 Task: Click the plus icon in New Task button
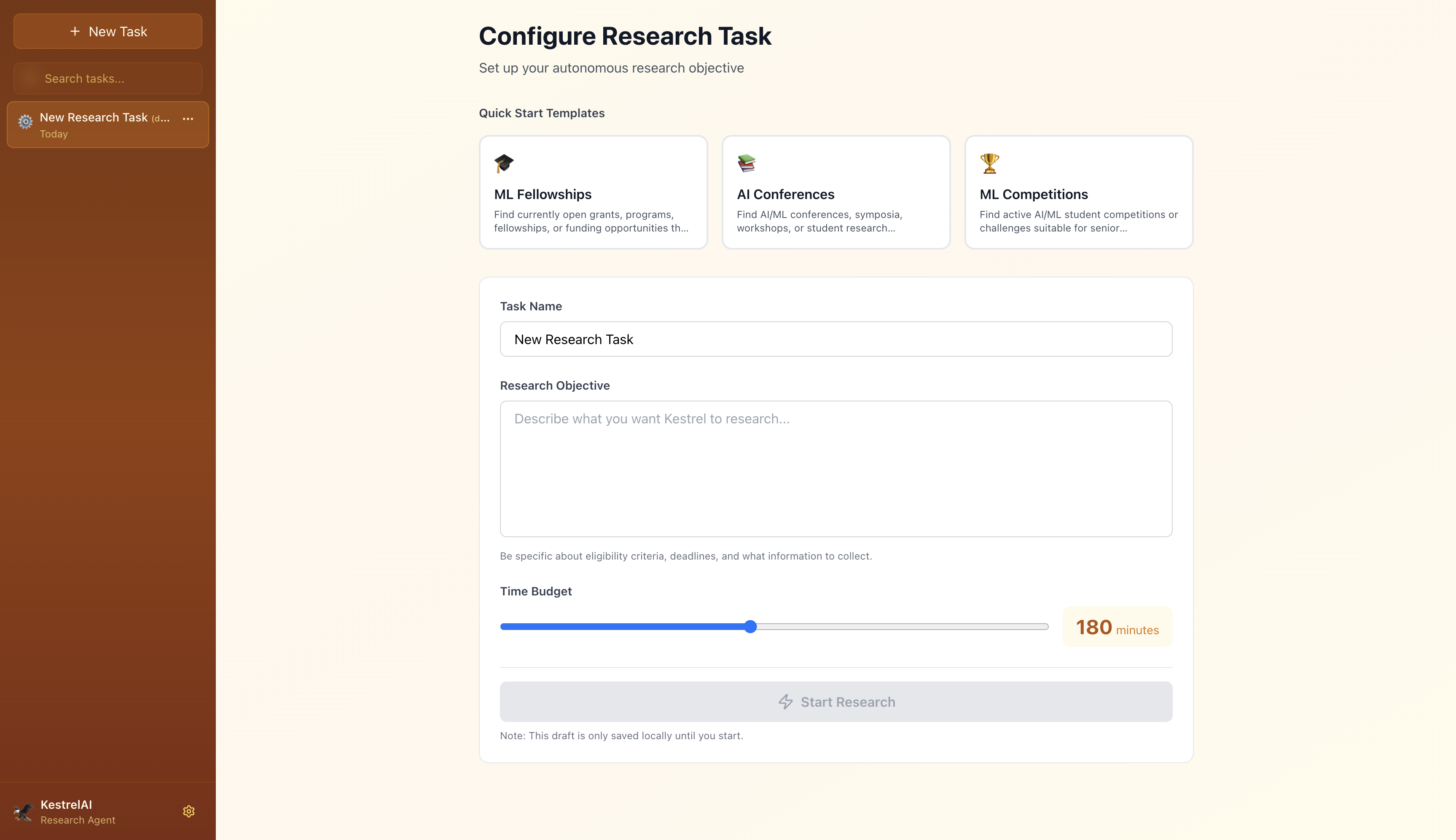(75, 31)
